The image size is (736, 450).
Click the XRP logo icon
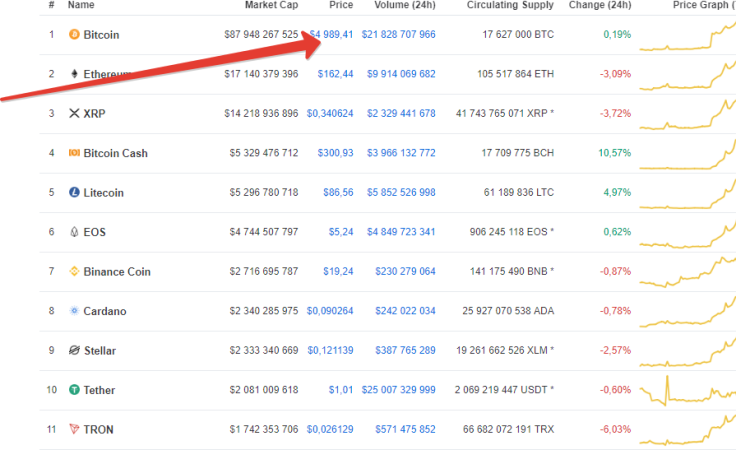(74, 113)
